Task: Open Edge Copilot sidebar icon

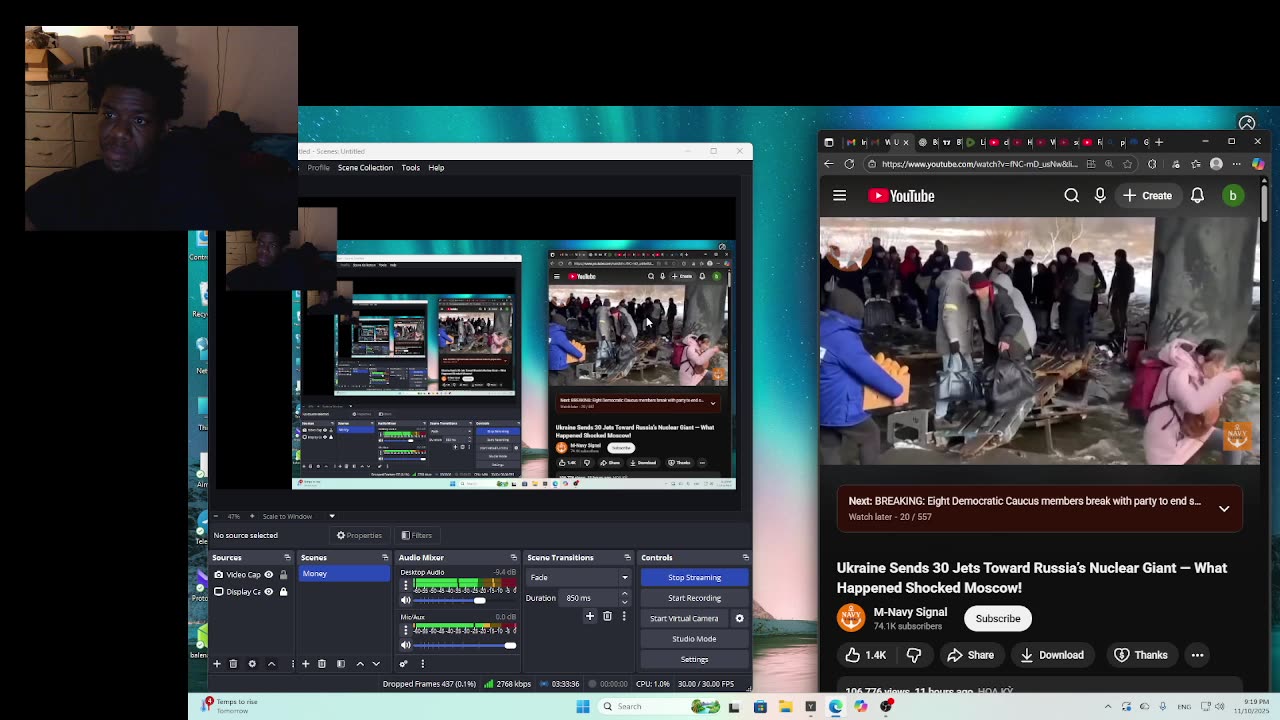Action: [1258, 164]
